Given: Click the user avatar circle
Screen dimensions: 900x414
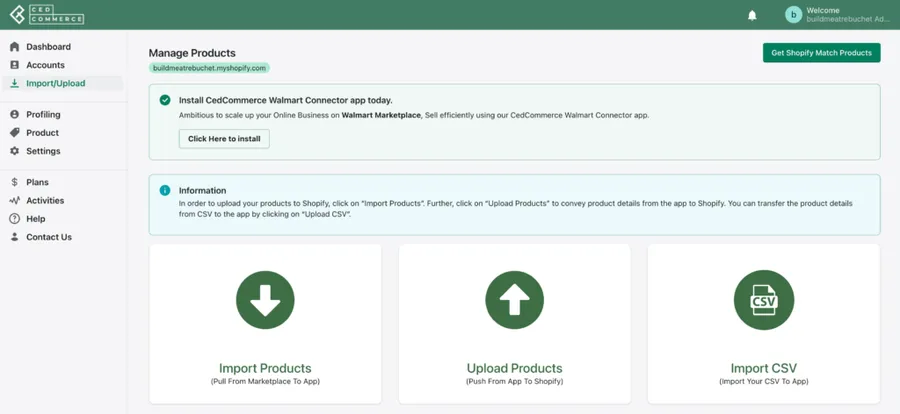Looking at the screenshot, I should click(x=793, y=15).
